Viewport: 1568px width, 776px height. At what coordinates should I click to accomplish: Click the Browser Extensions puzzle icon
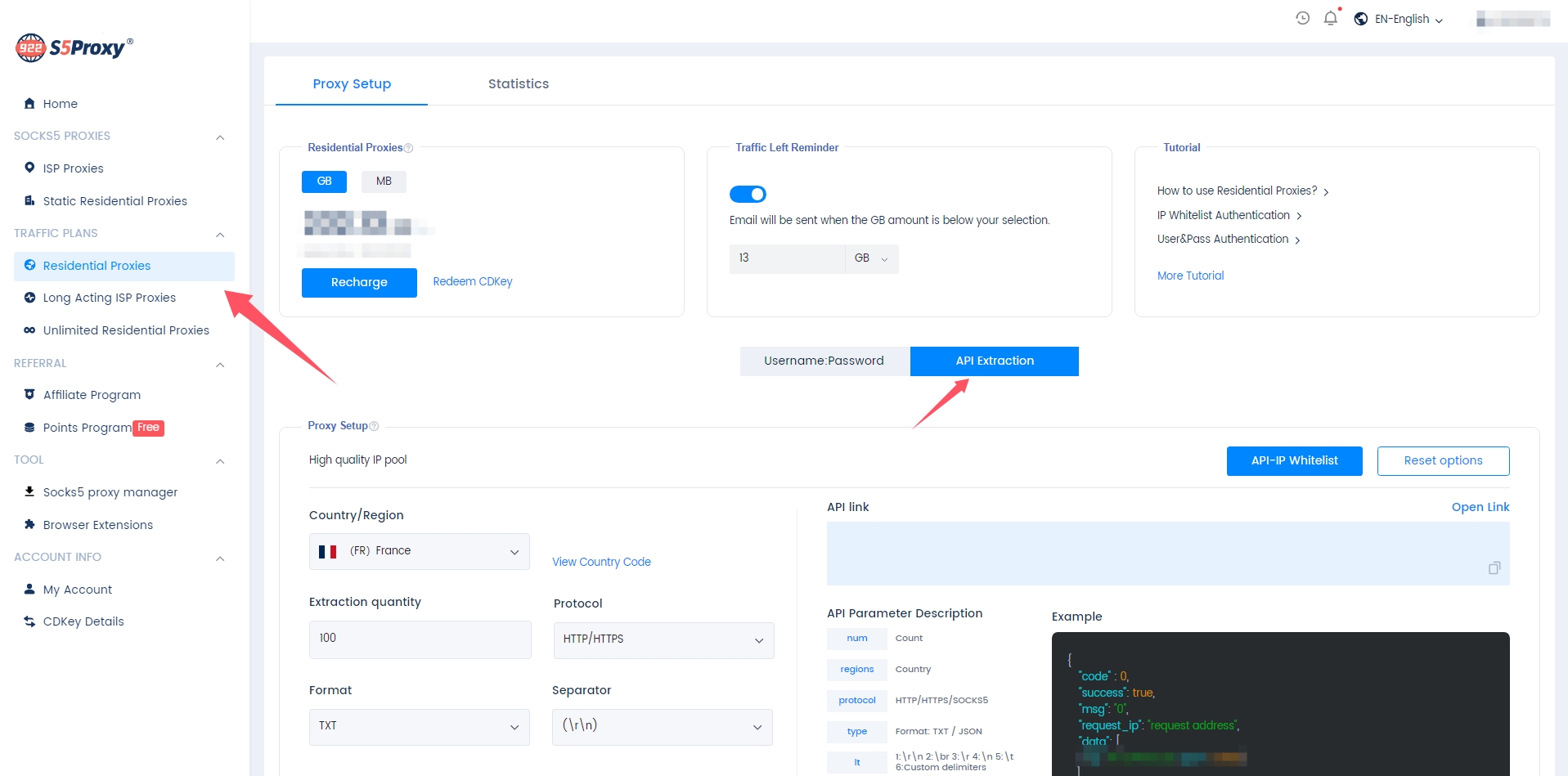click(x=29, y=524)
